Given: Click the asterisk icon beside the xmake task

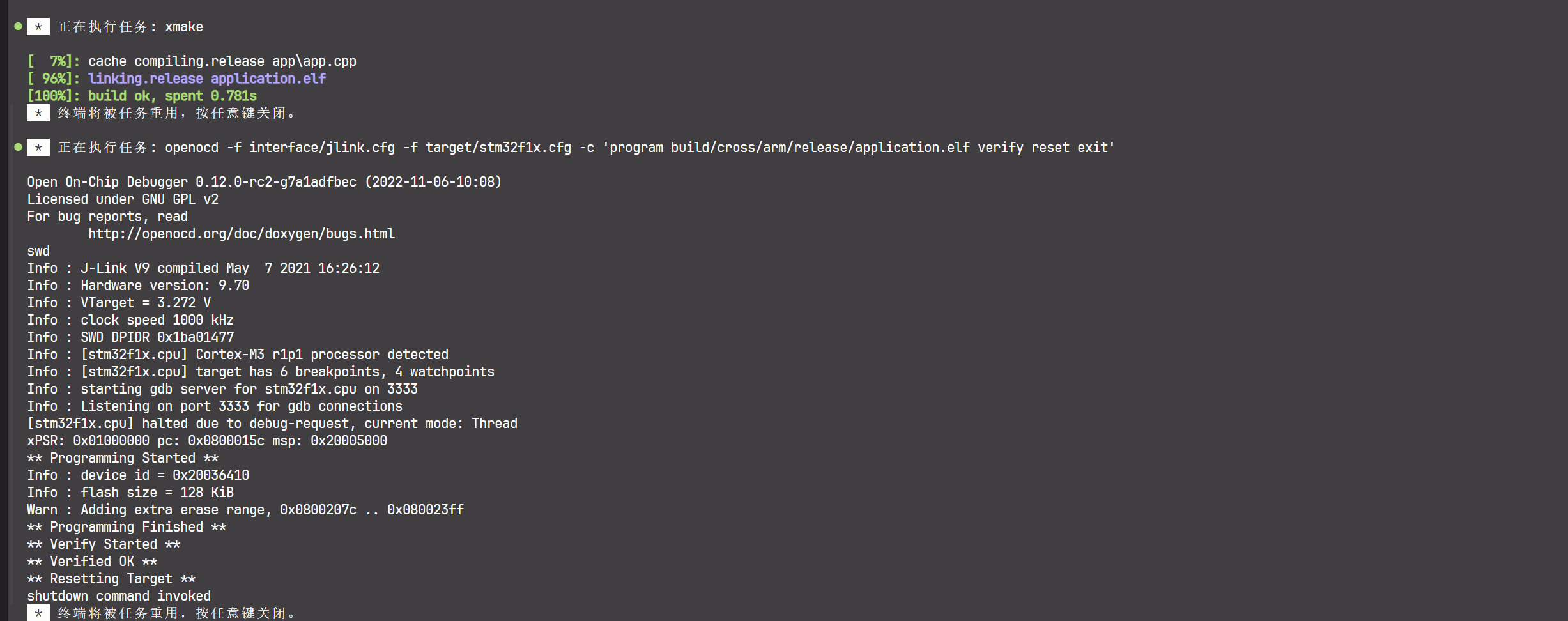Looking at the screenshot, I should [x=38, y=27].
